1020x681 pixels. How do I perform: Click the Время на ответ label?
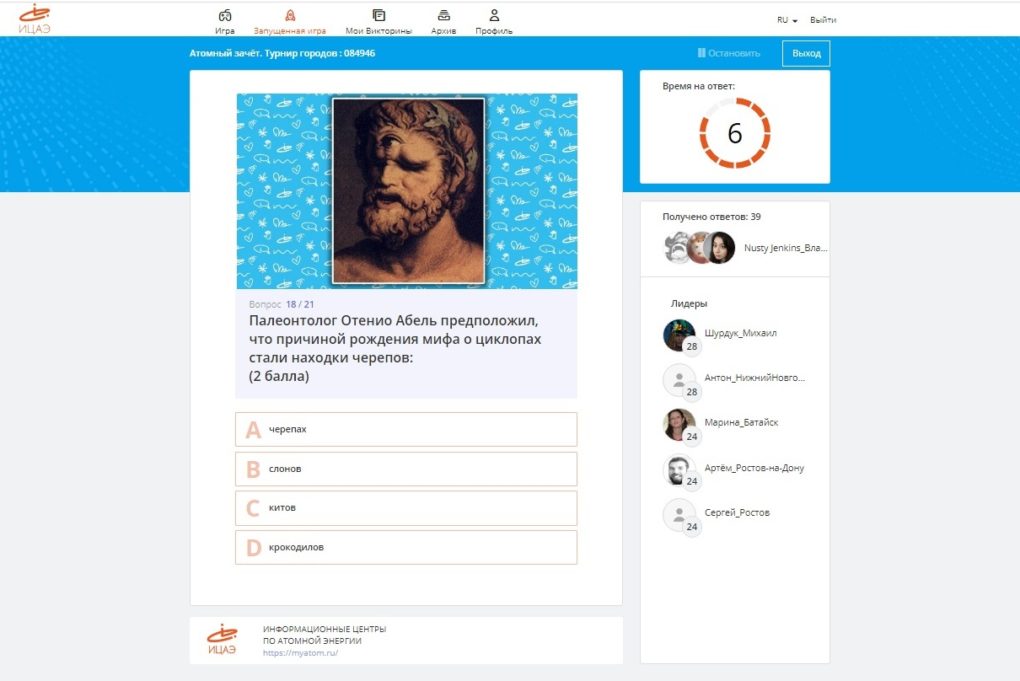pos(699,86)
